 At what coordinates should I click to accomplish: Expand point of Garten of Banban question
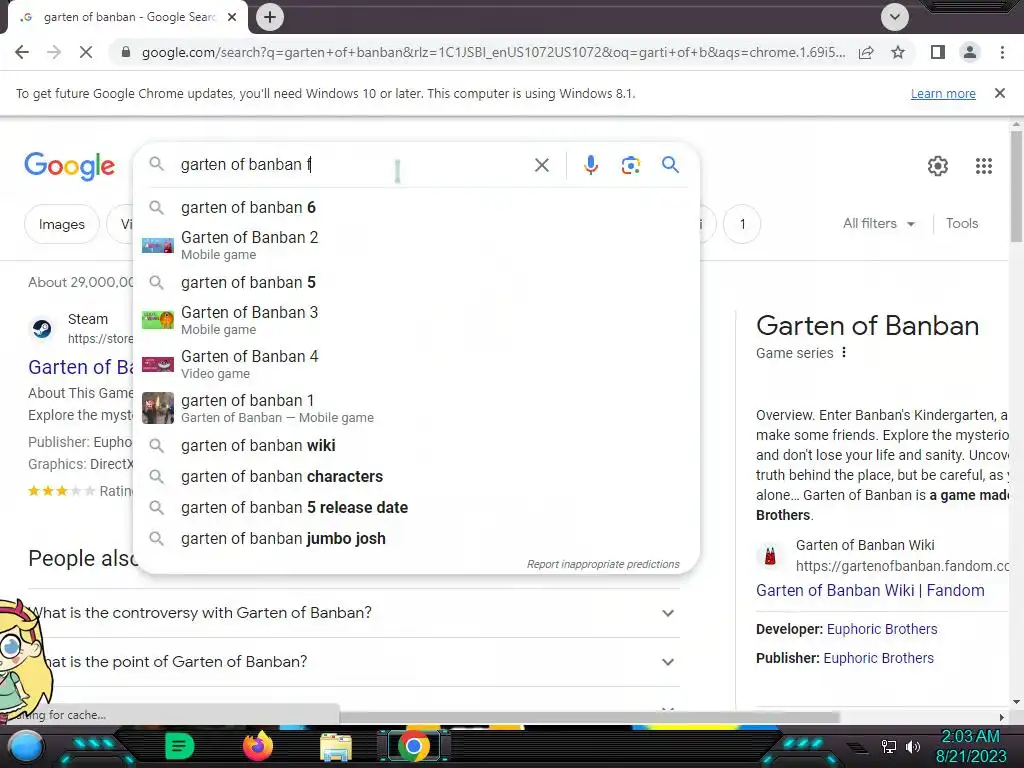pyautogui.click(x=354, y=662)
